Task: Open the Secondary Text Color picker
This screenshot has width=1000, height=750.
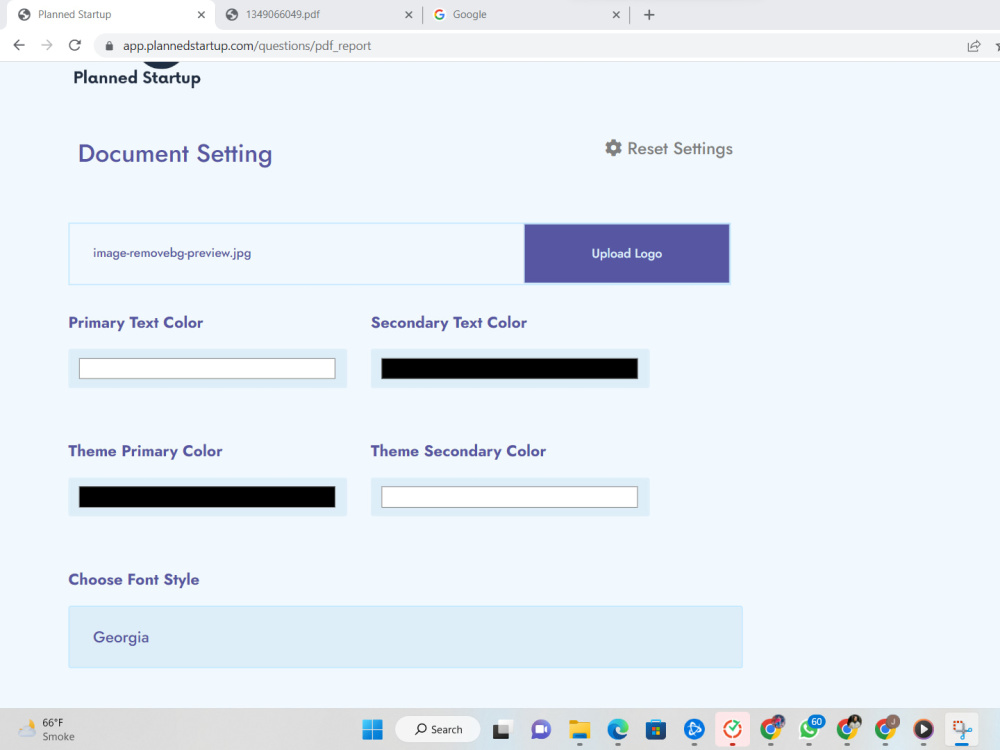Action: [x=510, y=369]
